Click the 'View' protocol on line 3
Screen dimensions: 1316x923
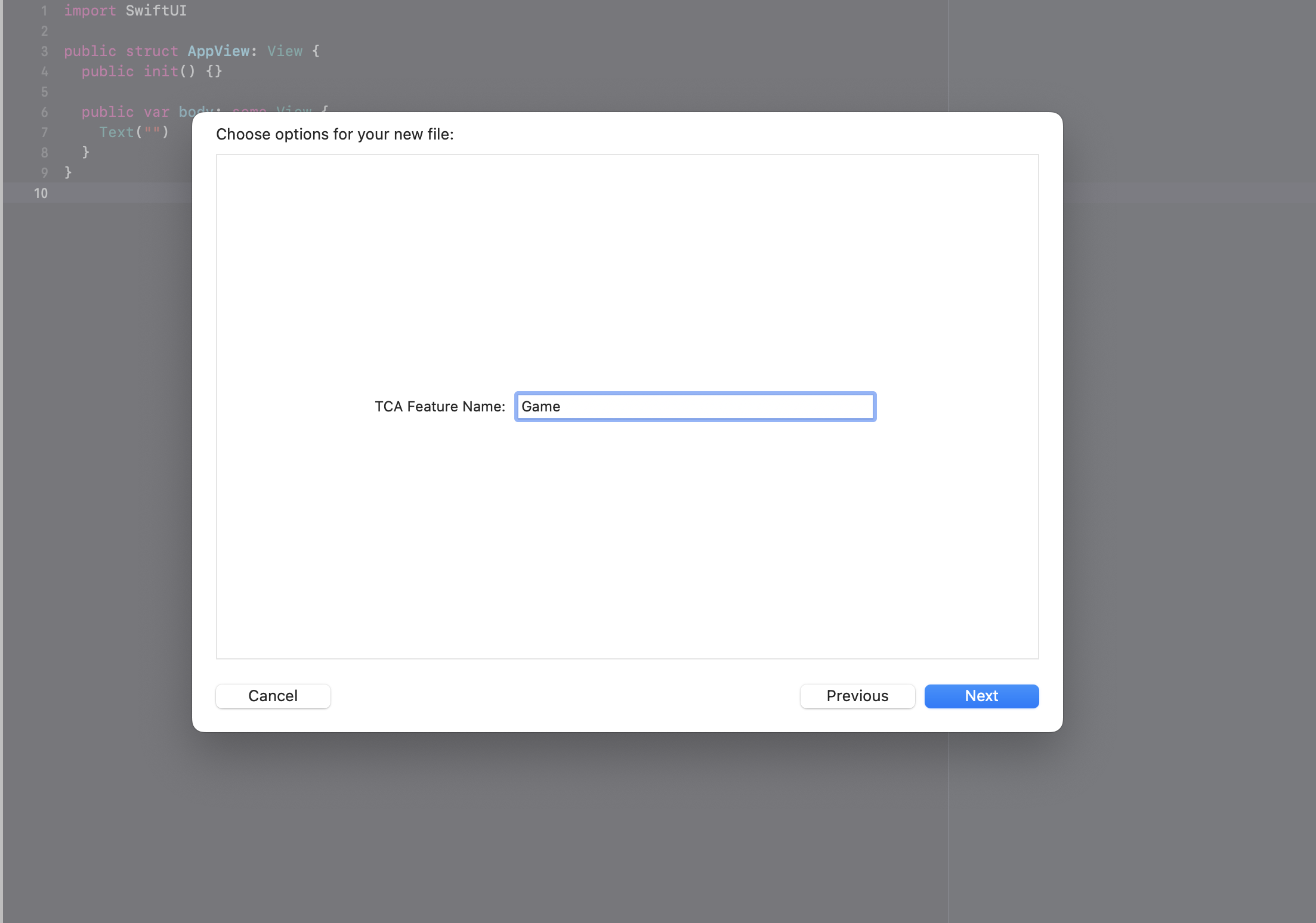click(x=285, y=51)
